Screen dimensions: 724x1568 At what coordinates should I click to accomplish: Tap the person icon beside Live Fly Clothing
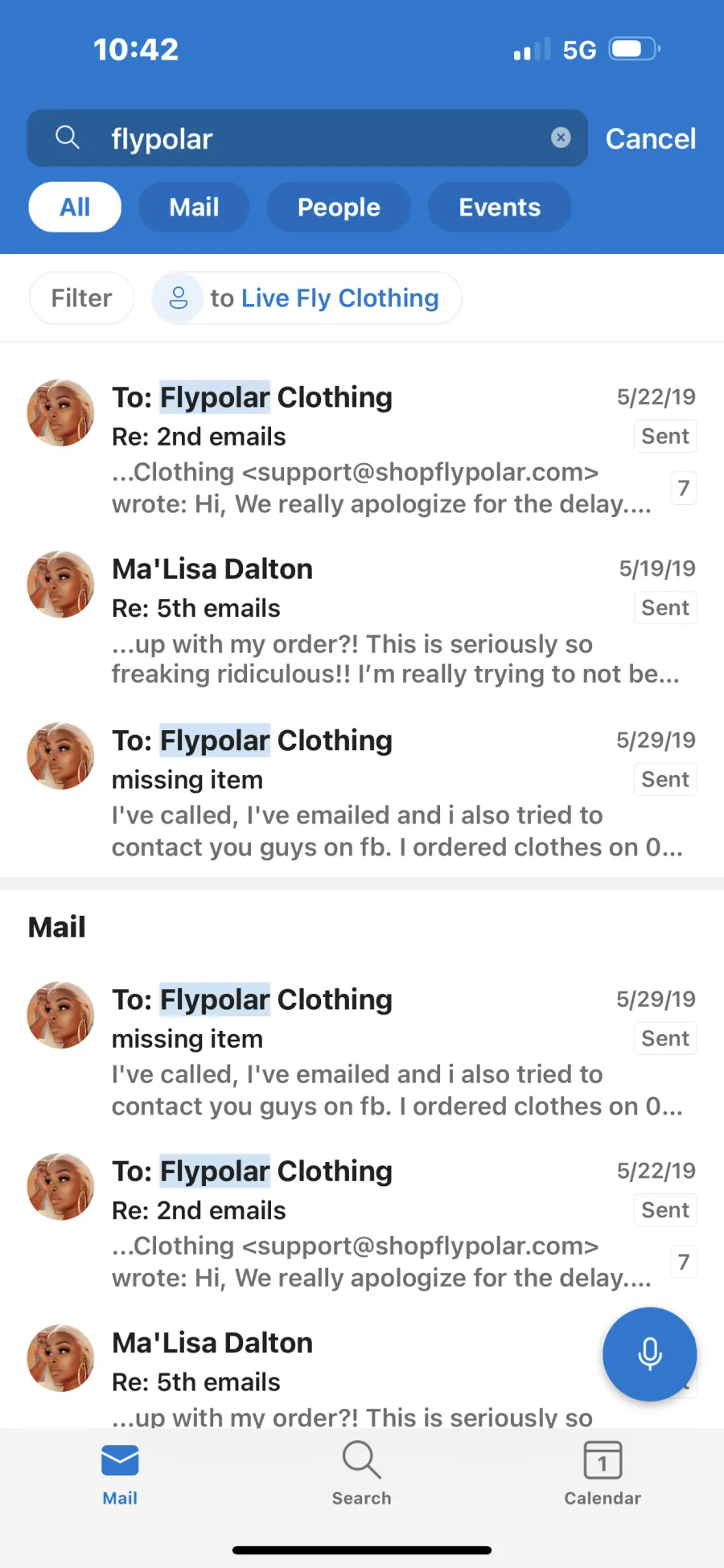(x=178, y=298)
